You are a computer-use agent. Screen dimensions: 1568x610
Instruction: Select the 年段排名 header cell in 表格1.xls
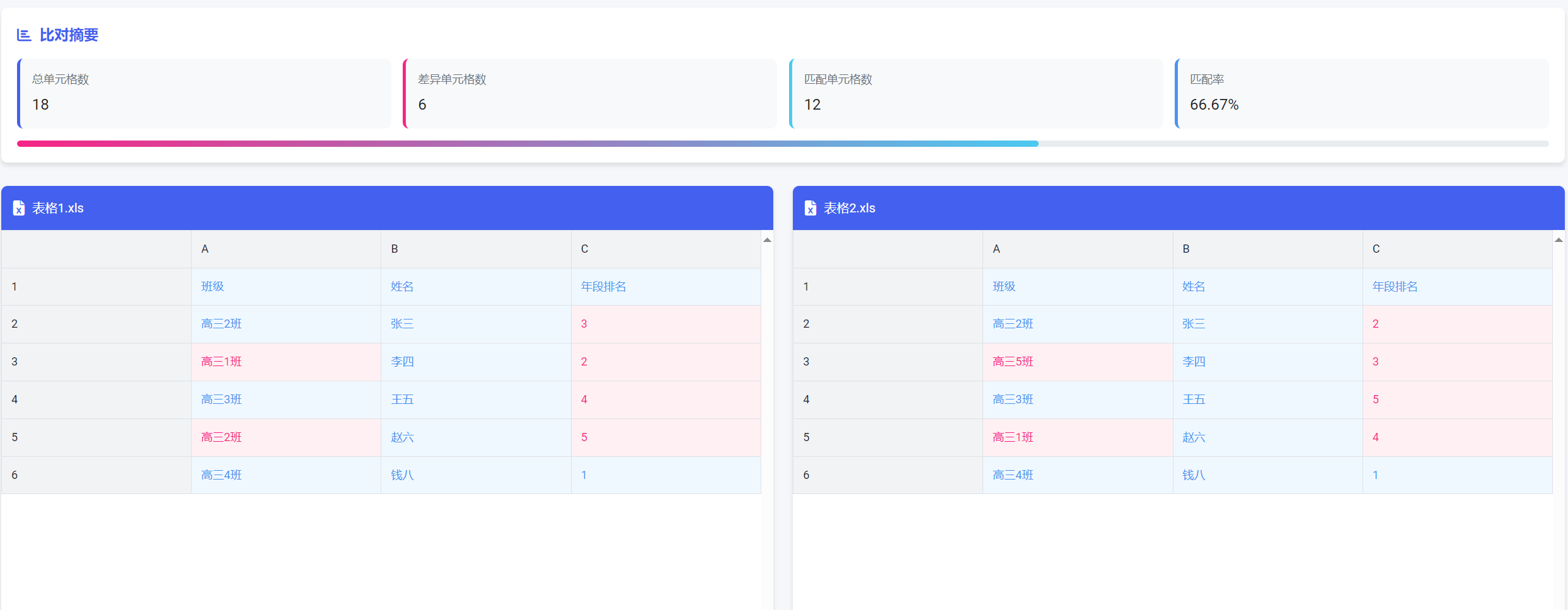pos(603,286)
